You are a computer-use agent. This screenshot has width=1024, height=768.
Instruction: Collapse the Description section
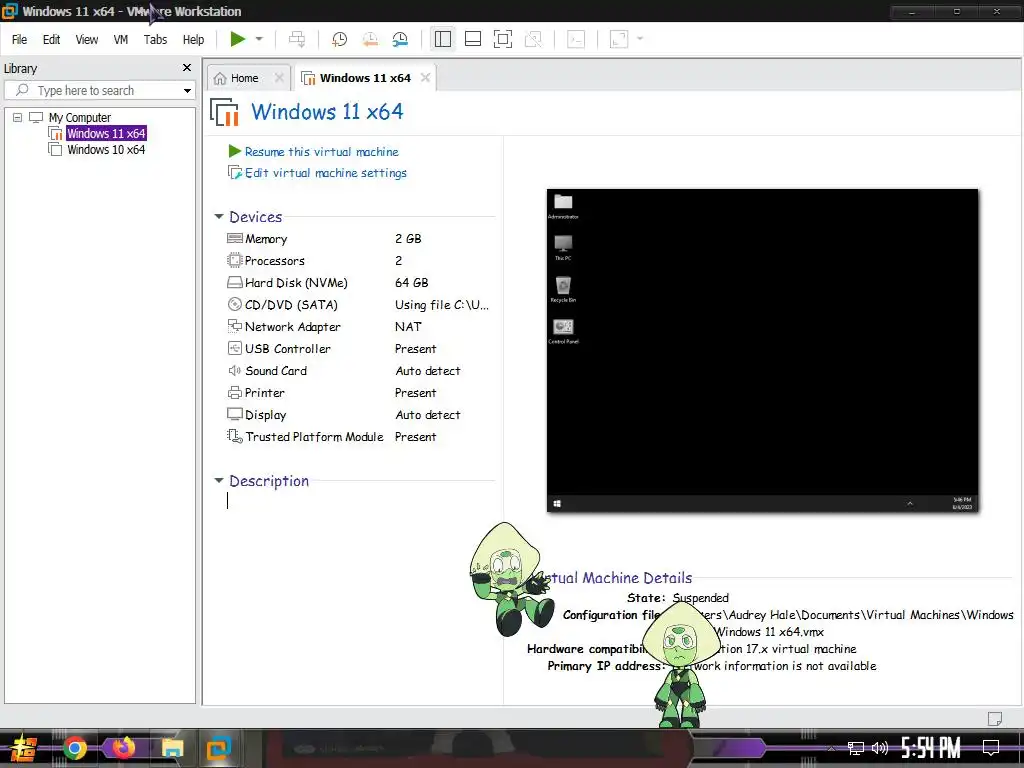(219, 481)
